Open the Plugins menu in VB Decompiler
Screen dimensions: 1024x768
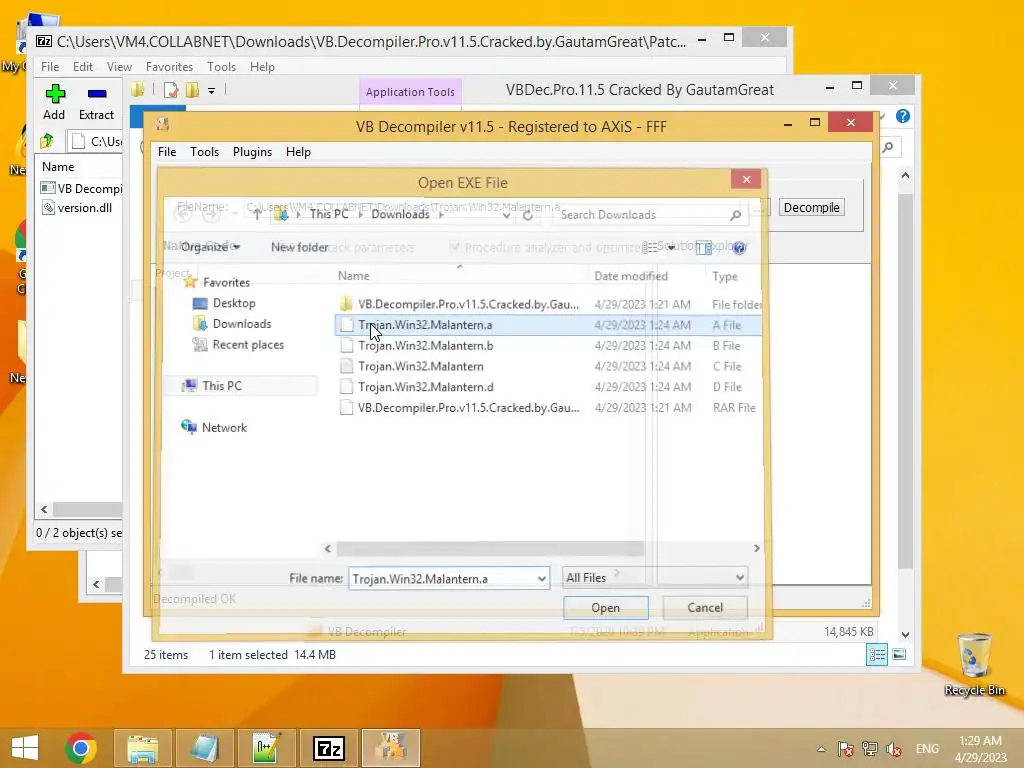click(252, 152)
